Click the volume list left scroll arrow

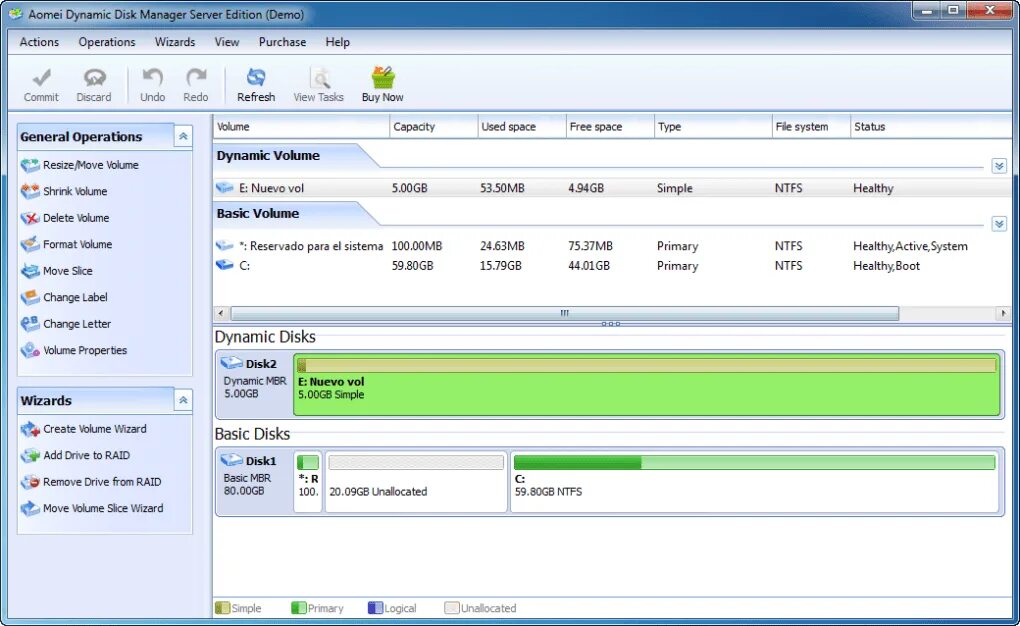pos(221,313)
